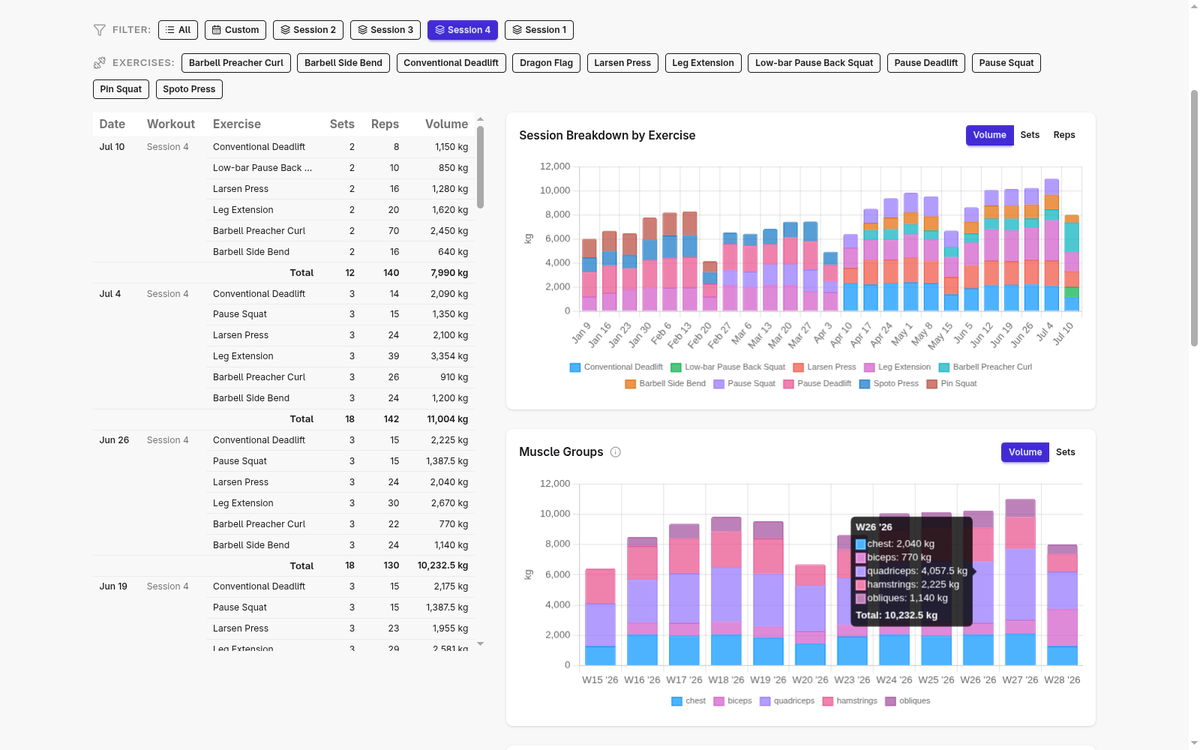Toggle the Session 4 filter off

[462, 30]
